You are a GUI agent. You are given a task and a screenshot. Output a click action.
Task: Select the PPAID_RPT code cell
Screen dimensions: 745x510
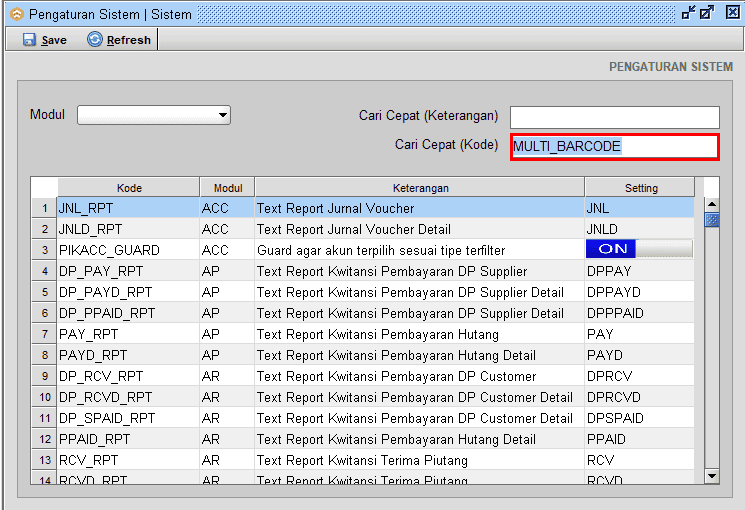(128, 439)
